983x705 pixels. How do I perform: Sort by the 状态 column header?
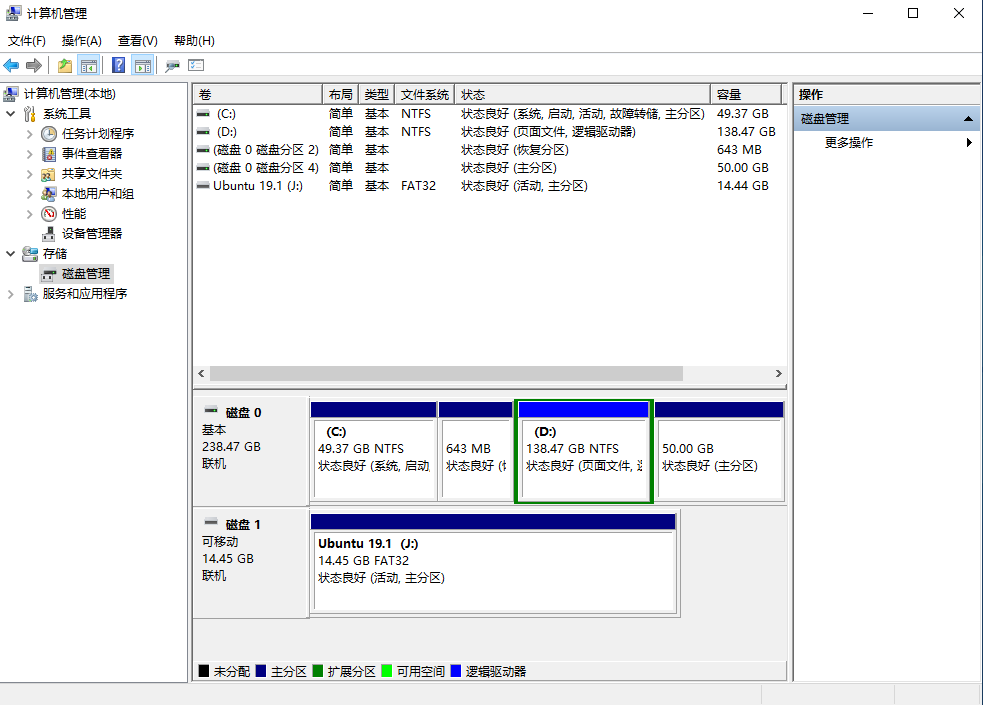click(x=582, y=95)
